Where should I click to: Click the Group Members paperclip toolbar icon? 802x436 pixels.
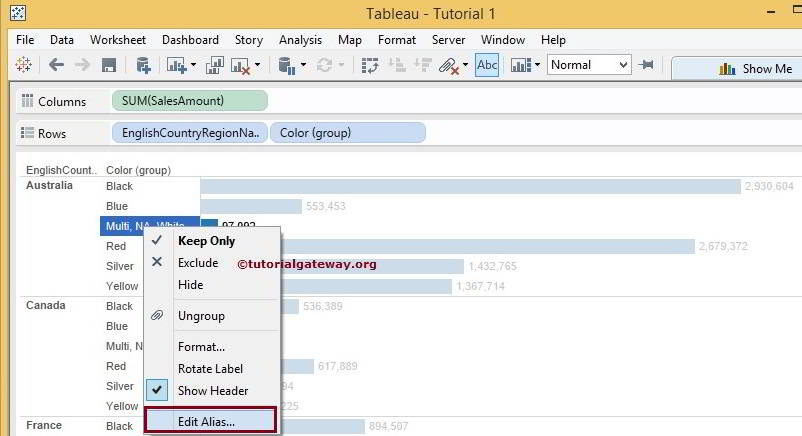(449, 66)
